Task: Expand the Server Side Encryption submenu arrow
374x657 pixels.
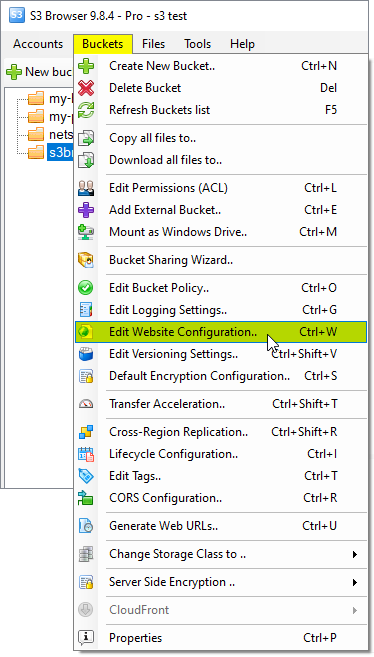Action: tap(355, 582)
